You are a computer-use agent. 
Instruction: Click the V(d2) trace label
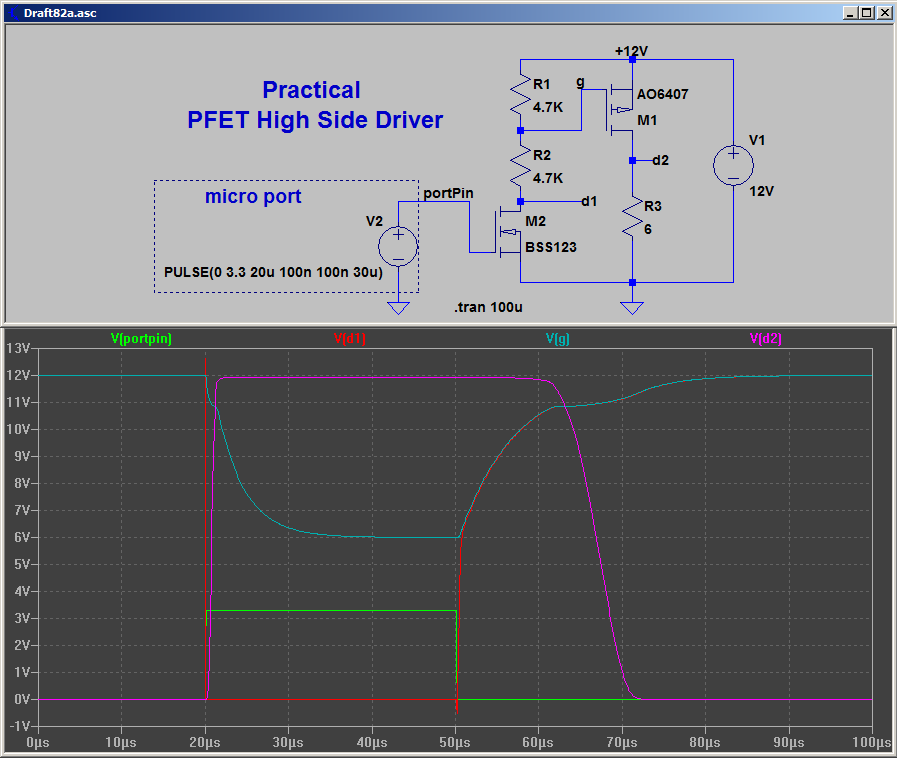(x=766, y=339)
